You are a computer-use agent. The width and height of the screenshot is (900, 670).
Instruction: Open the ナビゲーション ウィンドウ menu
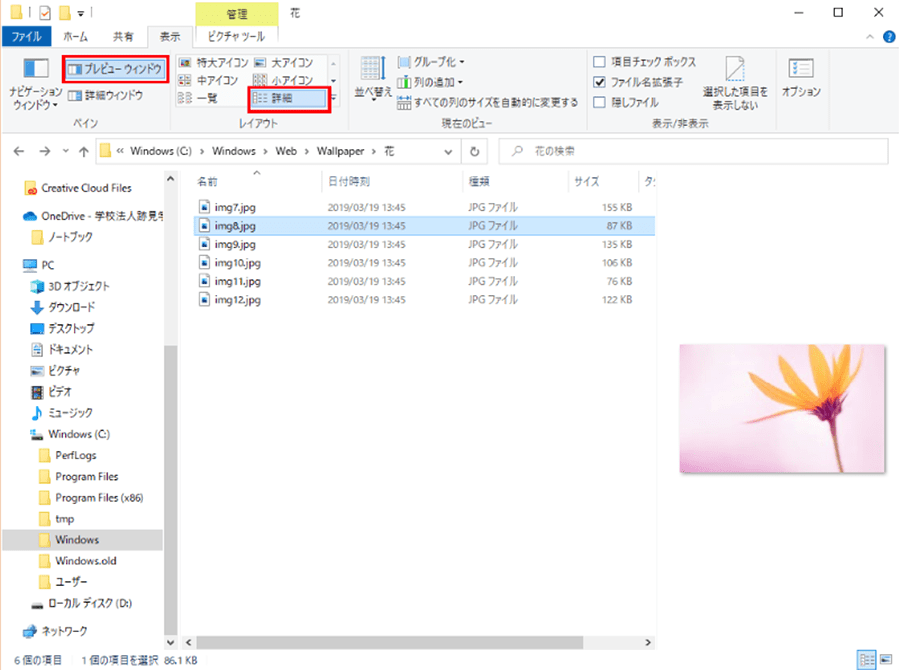(x=35, y=84)
